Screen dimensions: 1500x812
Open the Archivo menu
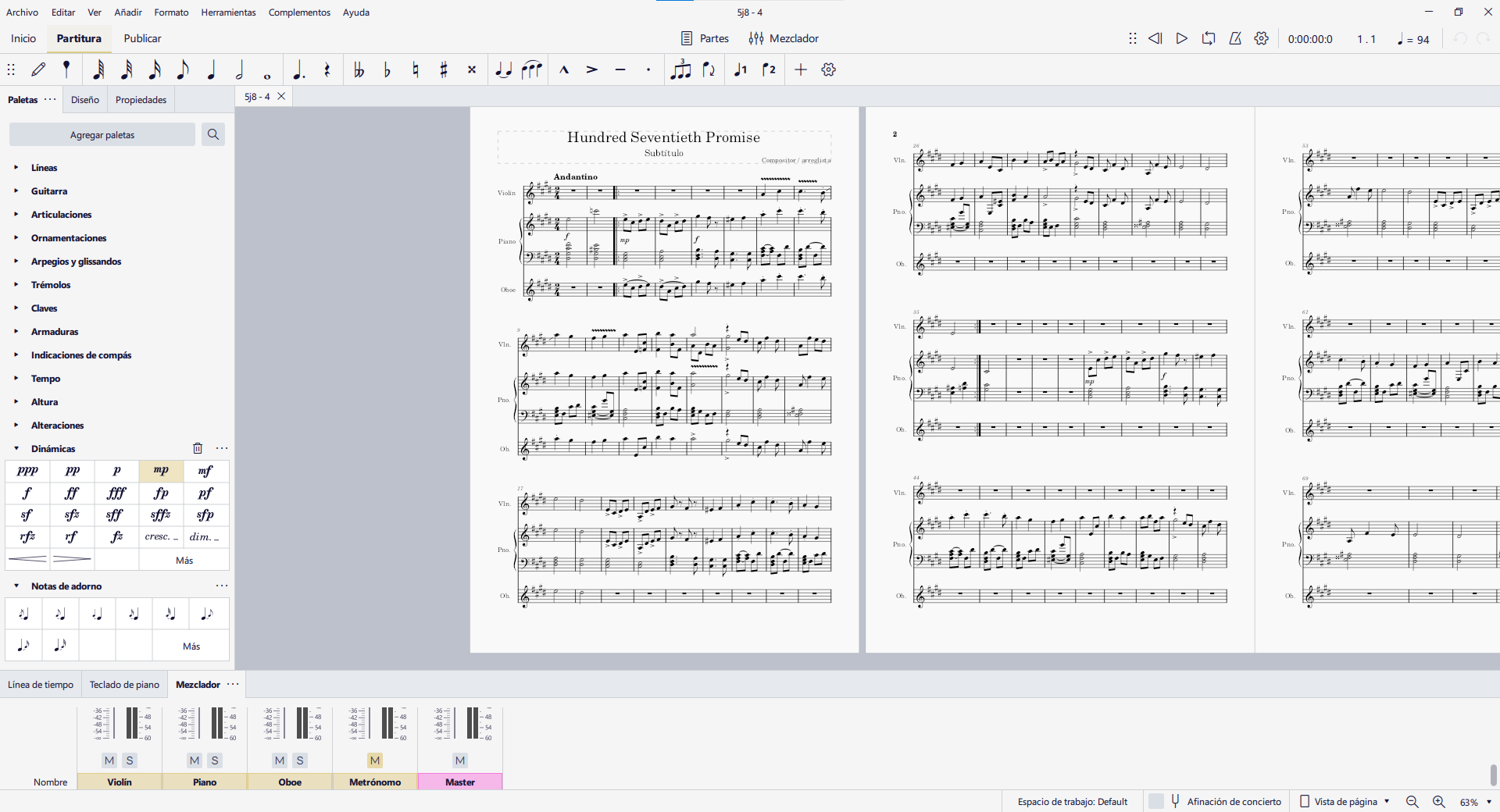point(22,12)
